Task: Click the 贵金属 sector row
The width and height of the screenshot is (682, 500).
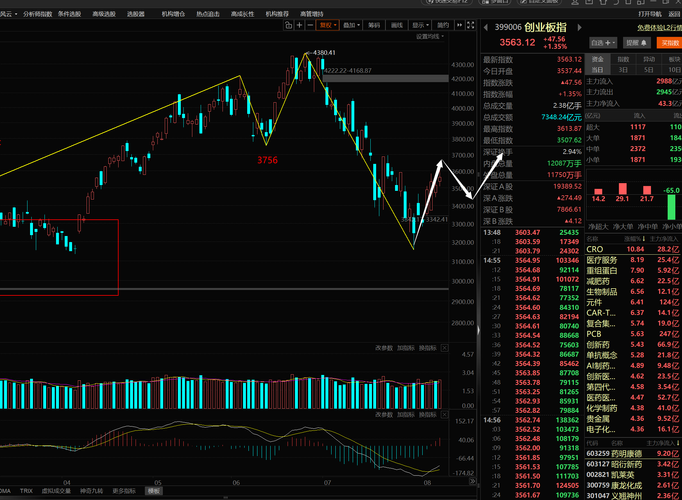Action: 633,419
